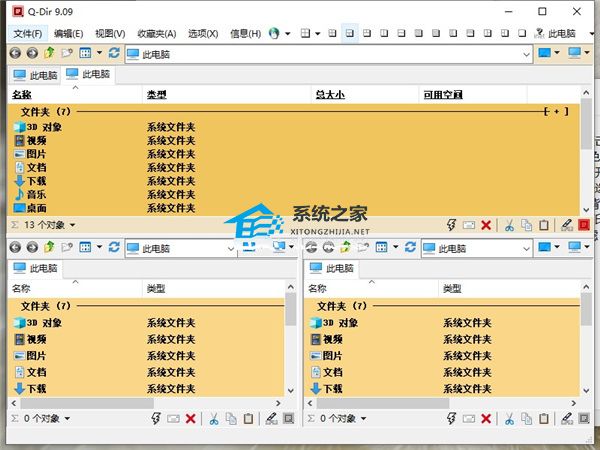The width and height of the screenshot is (600, 450).
Task: Click the bottom-left pane horizontal scrollbar
Action: click(x=87, y=403)
